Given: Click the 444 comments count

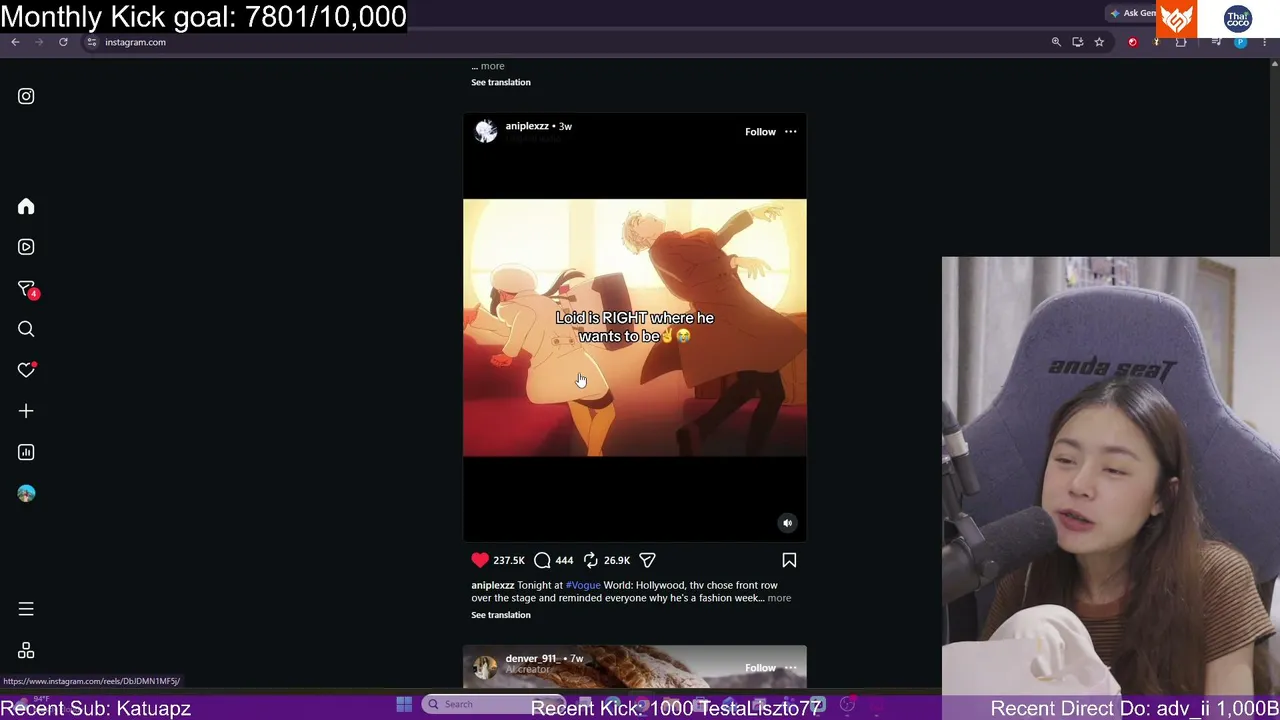Looking at the screenshot, I should [564, 560].
